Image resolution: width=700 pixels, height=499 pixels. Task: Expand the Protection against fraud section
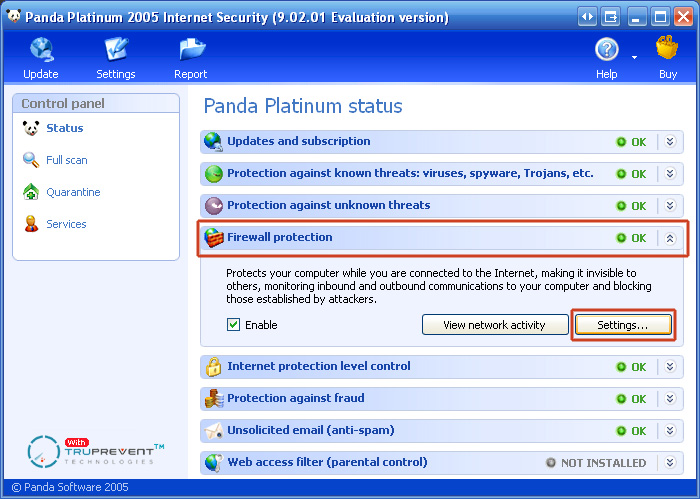670,399
